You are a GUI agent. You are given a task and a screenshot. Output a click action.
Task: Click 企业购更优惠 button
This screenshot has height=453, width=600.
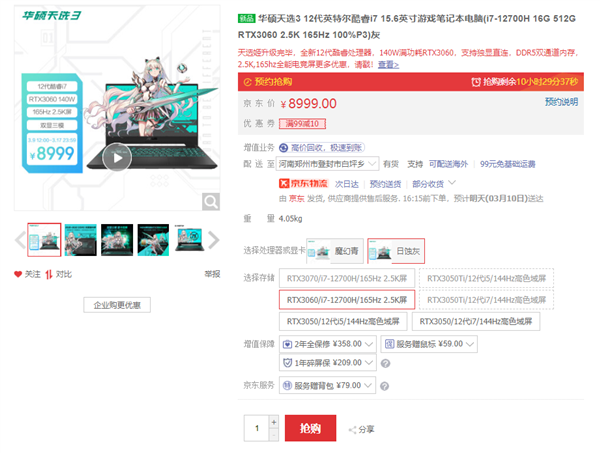tap(117, 305)
